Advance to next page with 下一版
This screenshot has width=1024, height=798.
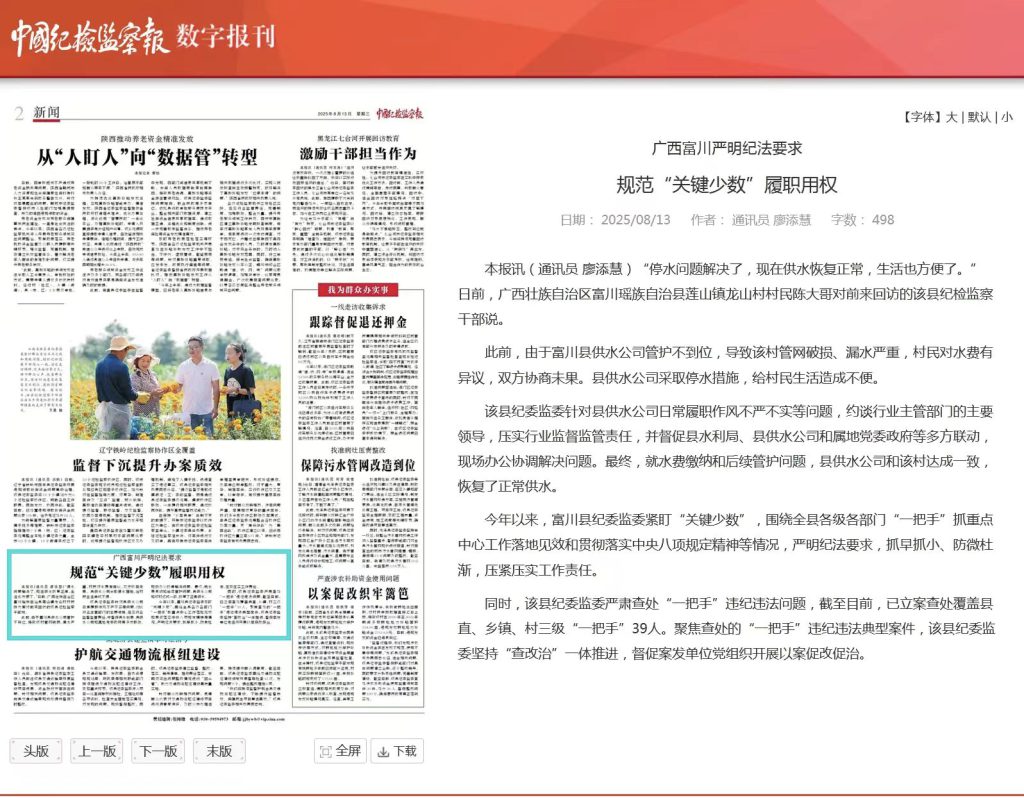(x=158, y=751)
